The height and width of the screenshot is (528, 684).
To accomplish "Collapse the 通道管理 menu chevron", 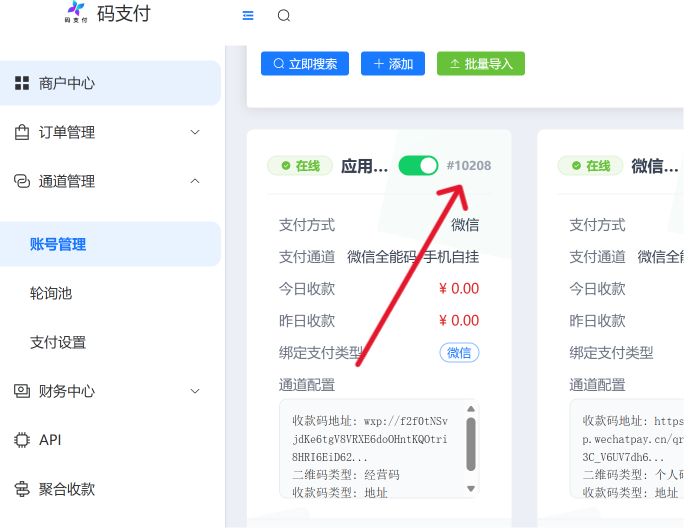I will pyautogui.click(x=195, y=181).
